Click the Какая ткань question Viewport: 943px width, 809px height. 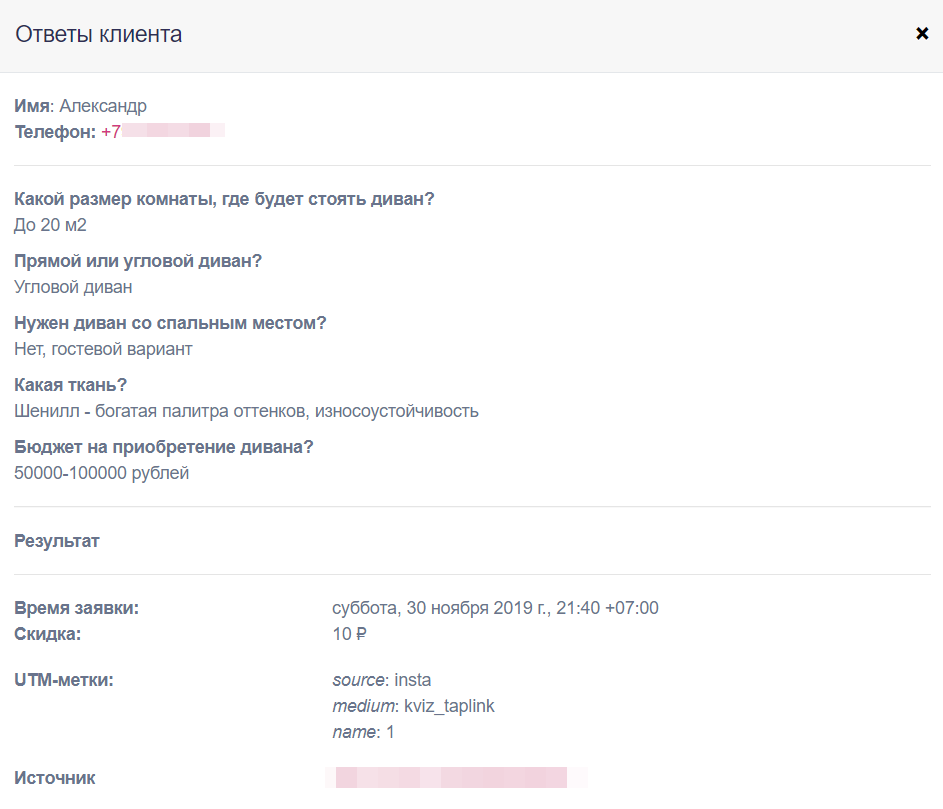[70, 385]
